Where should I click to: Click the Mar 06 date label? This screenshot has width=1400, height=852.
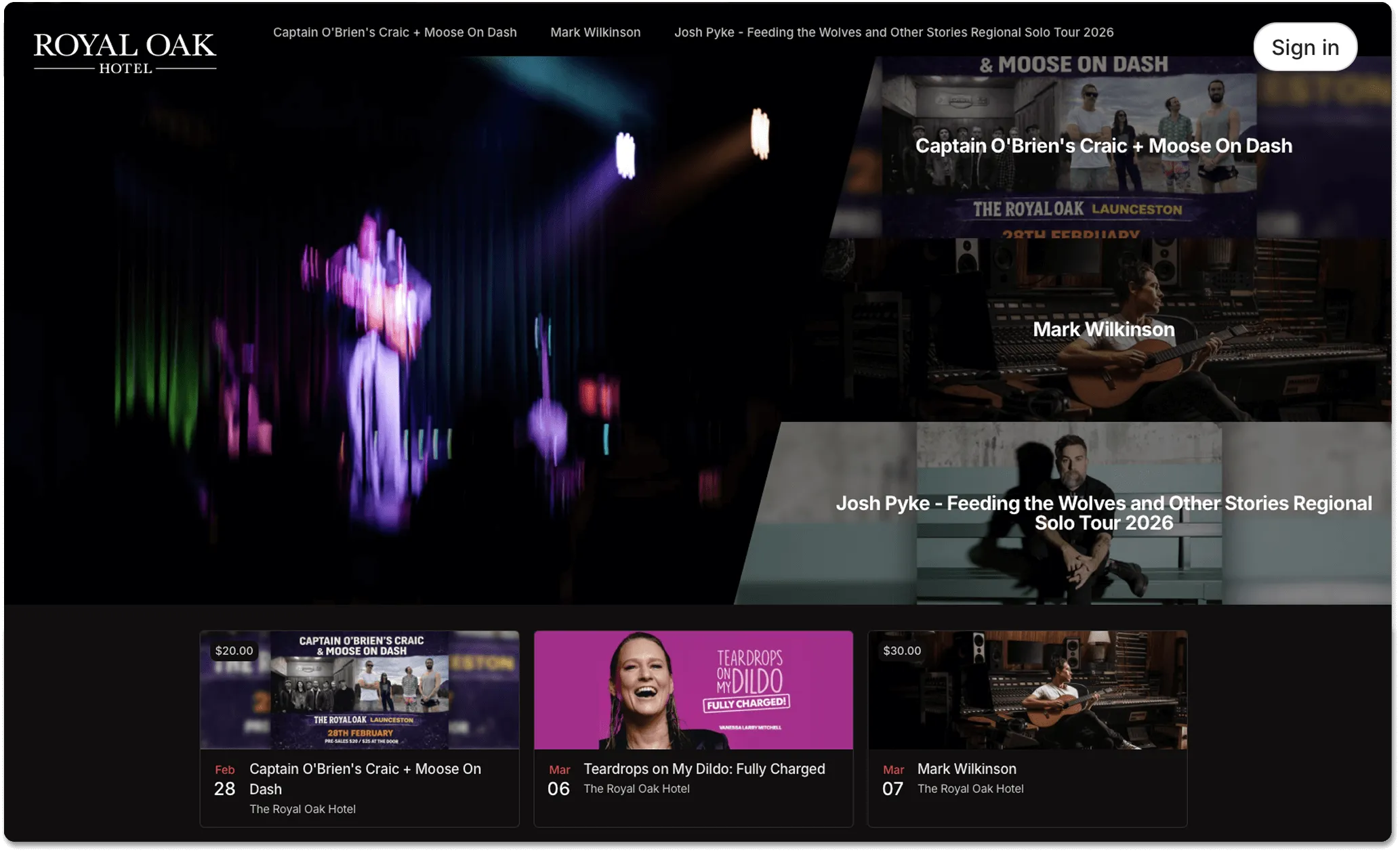(x=558, y=780)
